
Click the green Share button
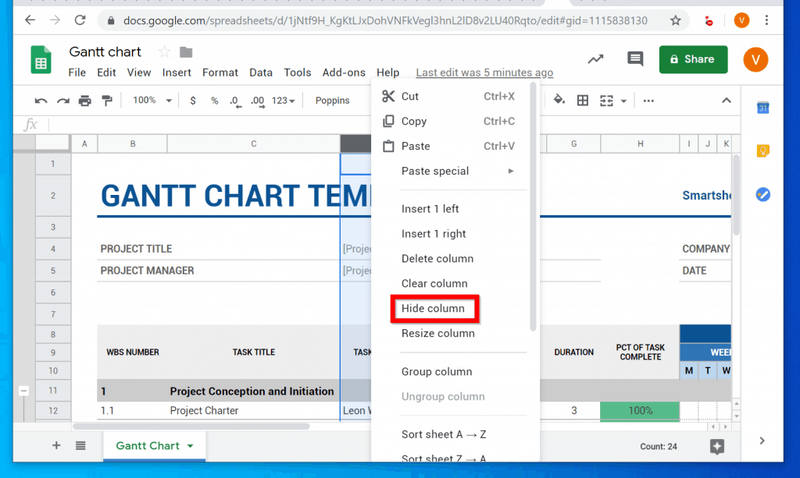(x=693, y=59)
